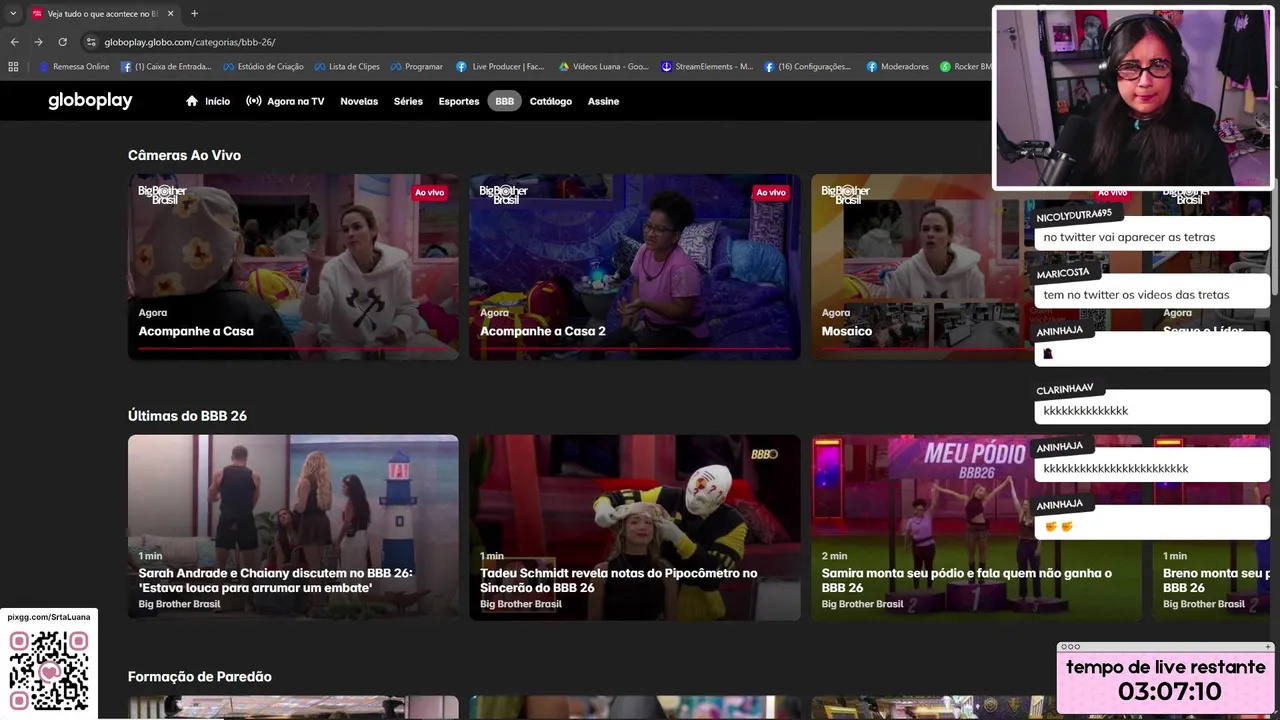1280x720 pixels.
Task: Open the Lista de Clipes bookmark
Action: coord(347,67)
